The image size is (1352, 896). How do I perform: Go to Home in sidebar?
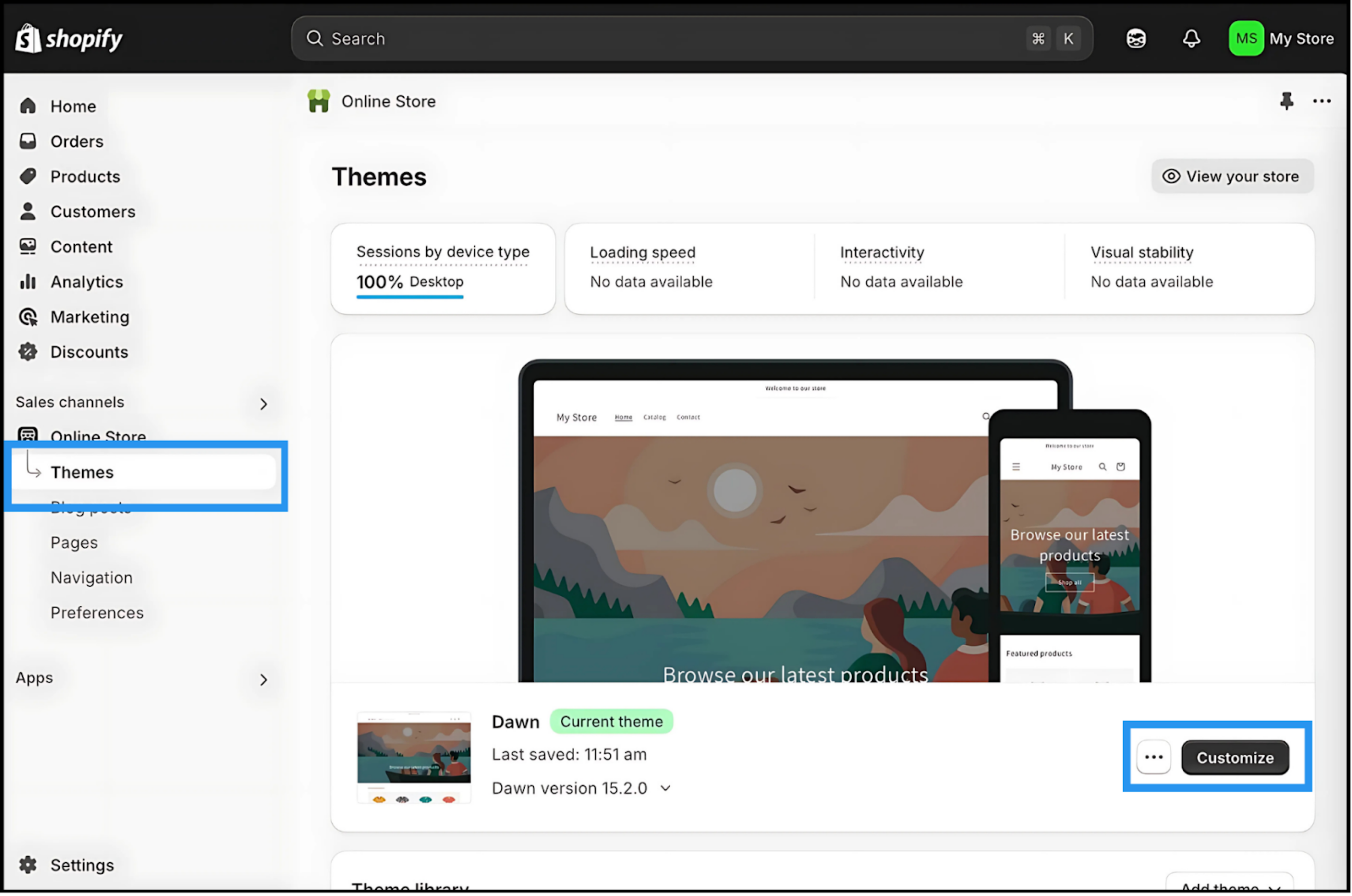(73, 106)
